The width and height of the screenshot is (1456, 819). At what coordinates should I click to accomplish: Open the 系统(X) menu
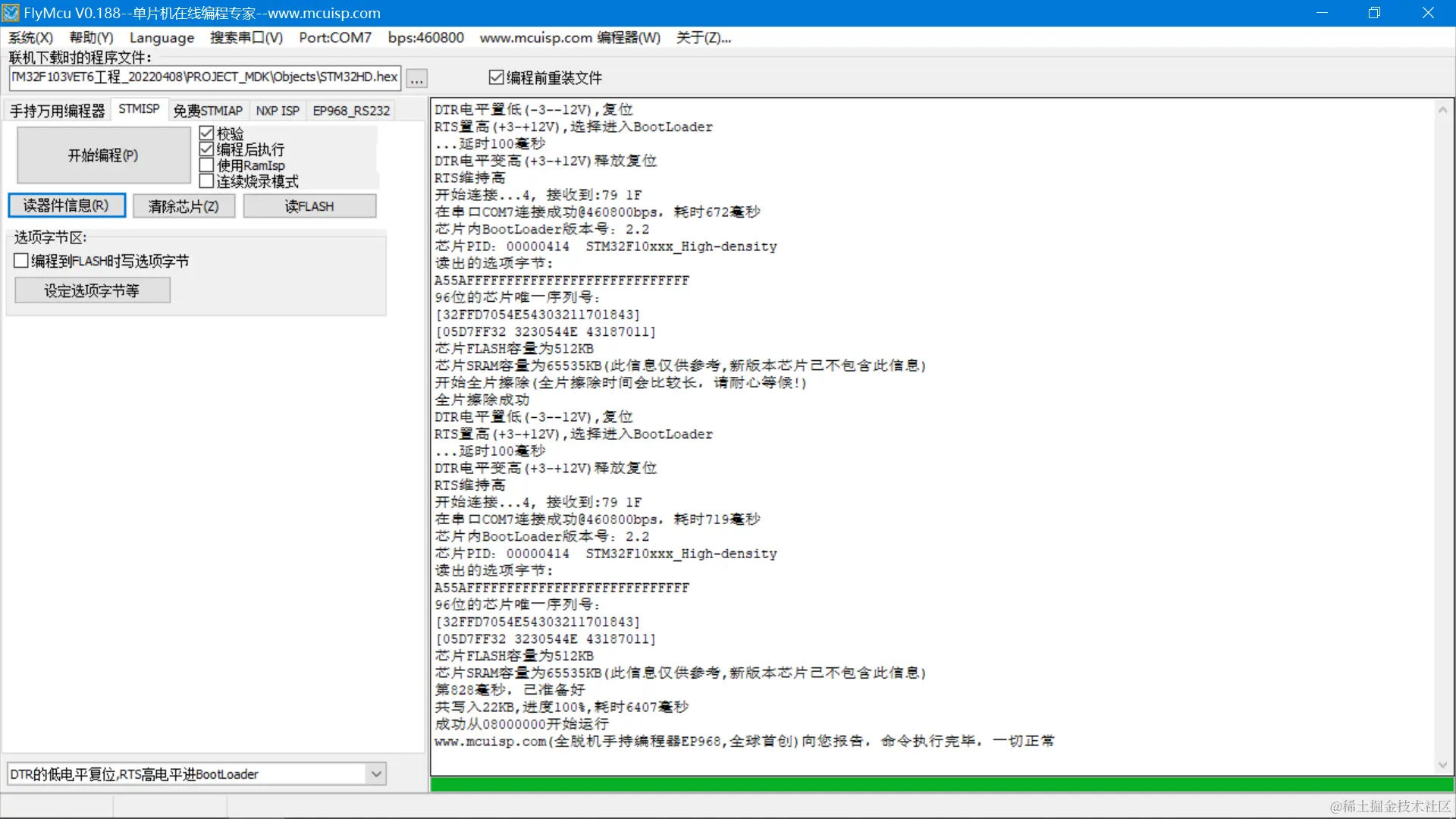(x=30, y=37)
